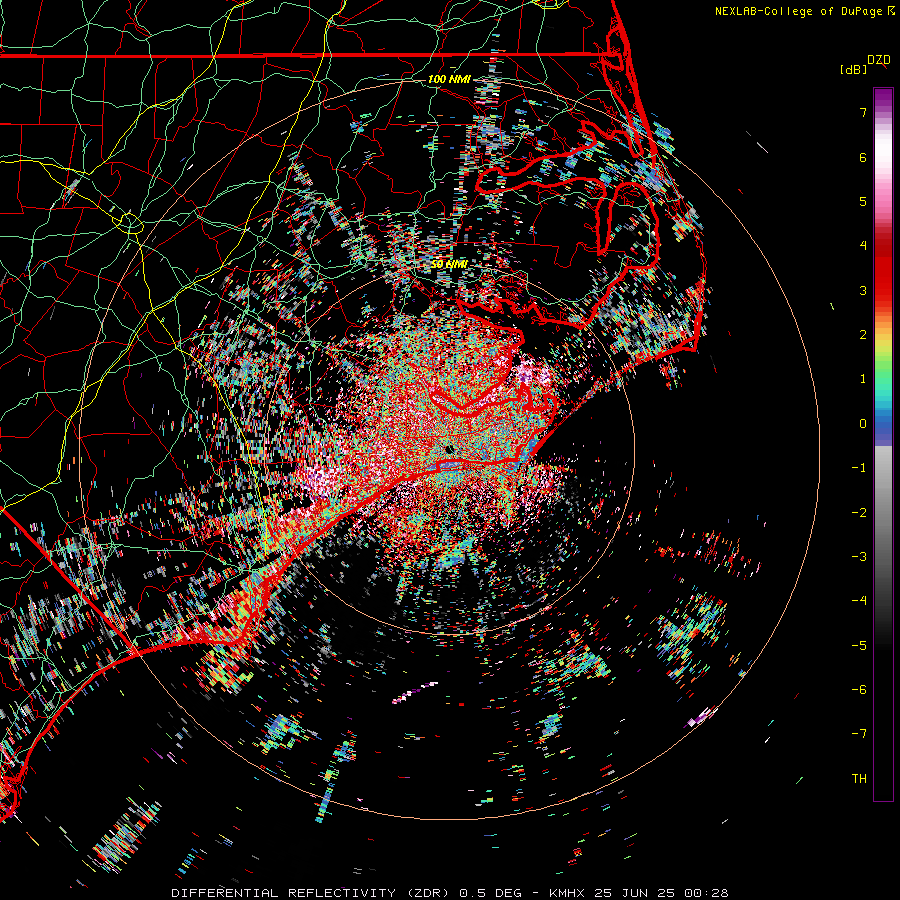900x900 pixels.
Task: Click the 100 NMI range ring label
Action: pos(449,79)
